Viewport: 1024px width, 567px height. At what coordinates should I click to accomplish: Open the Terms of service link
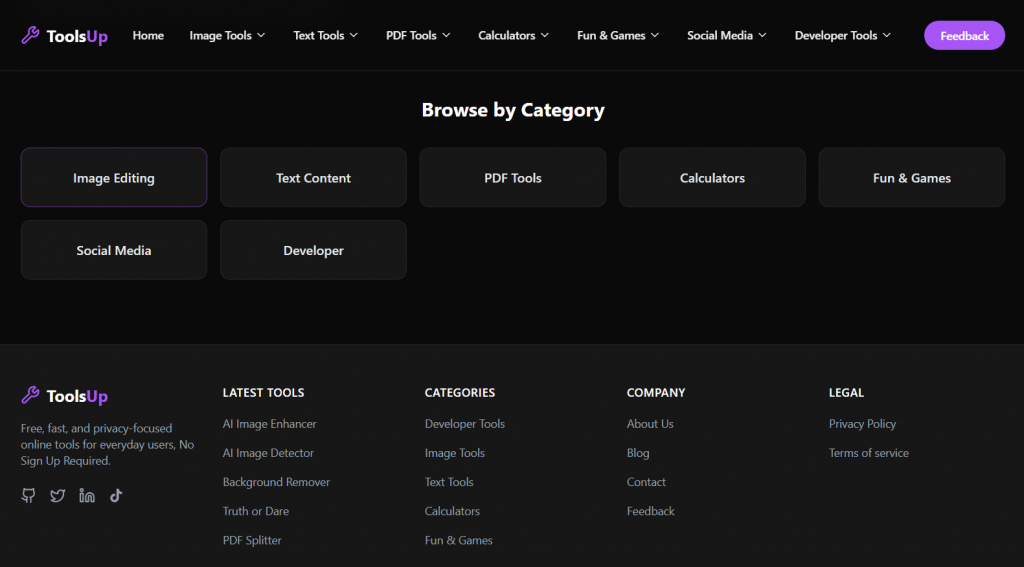(869, 453)
